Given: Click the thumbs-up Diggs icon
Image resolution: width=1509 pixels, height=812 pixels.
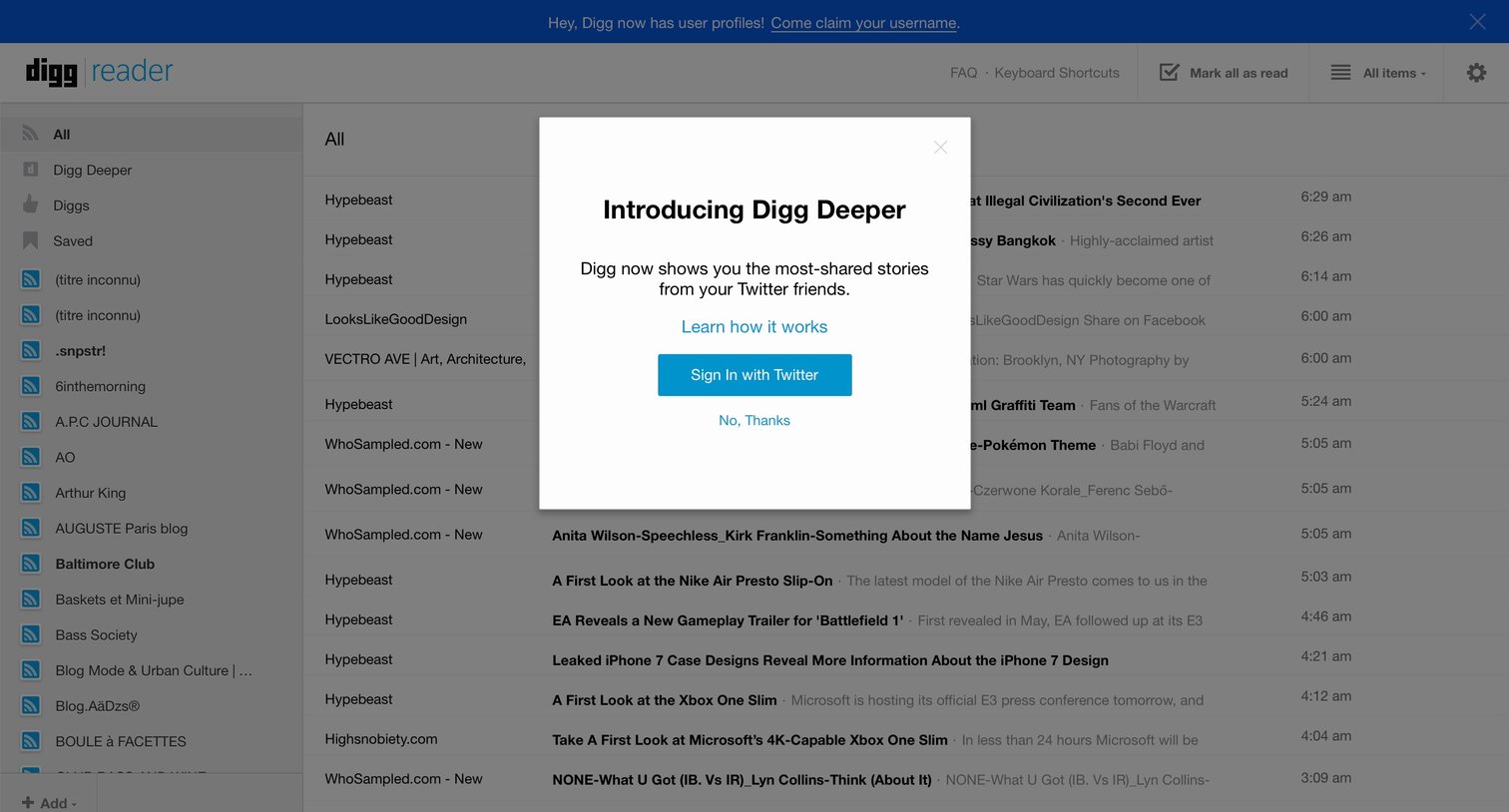Looking at the screenshot, I should [31, 204].
